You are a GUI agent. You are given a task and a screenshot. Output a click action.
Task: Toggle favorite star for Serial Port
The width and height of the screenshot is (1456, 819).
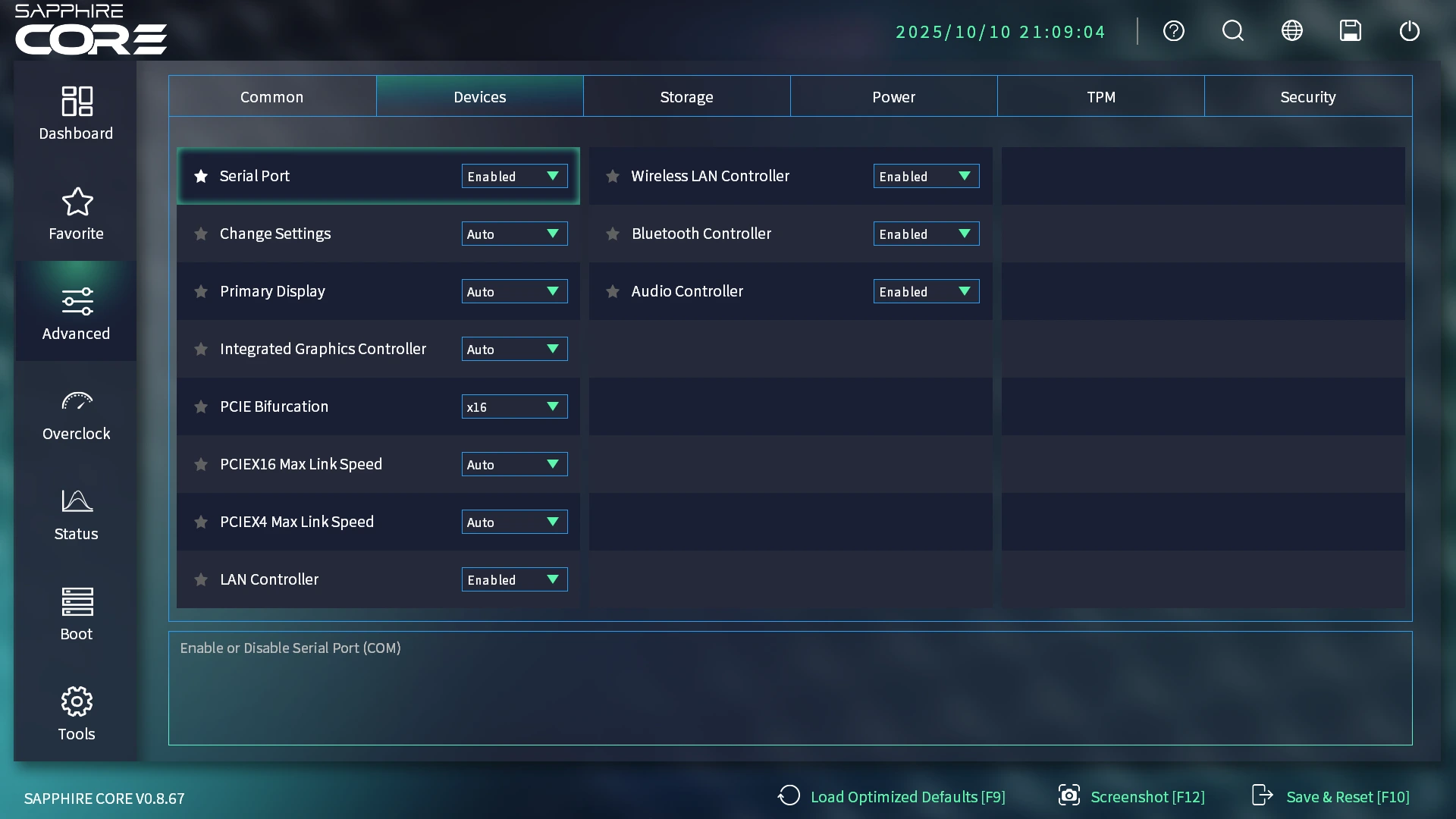click(x=201, y=176)
